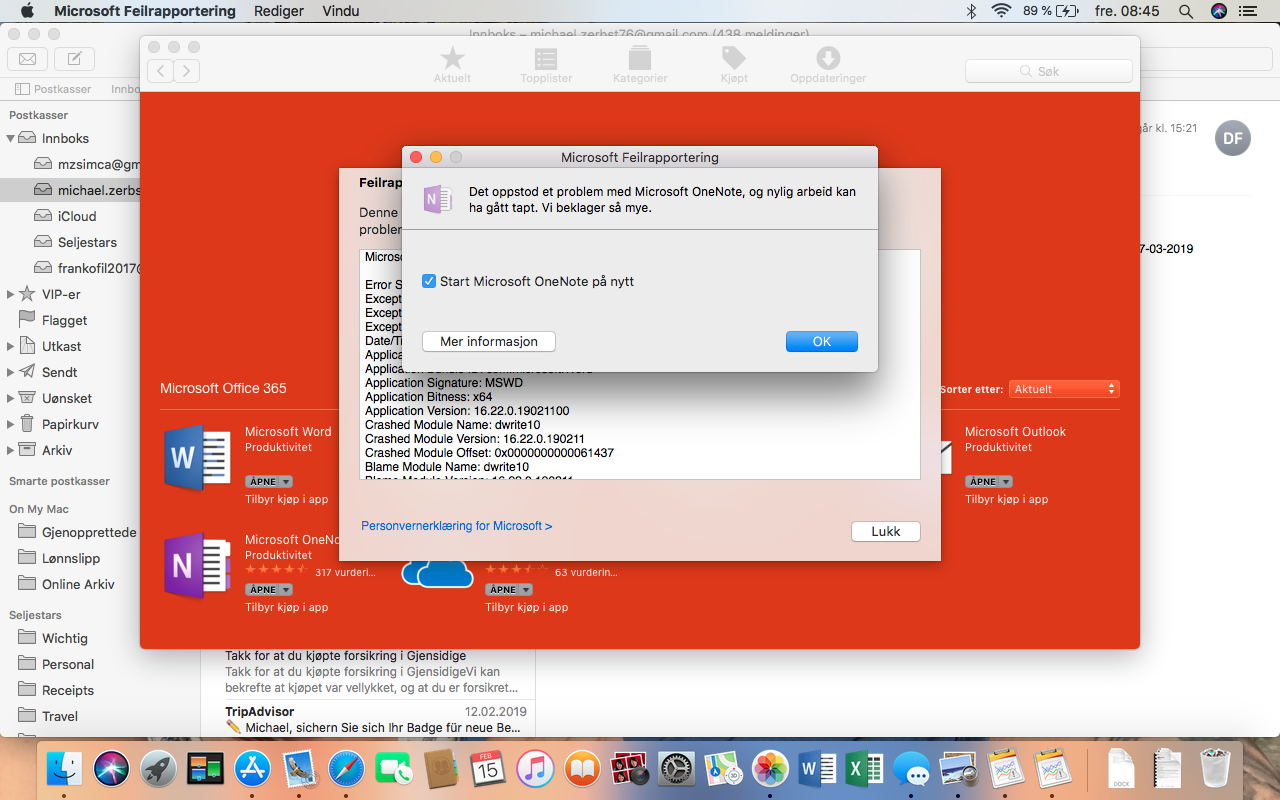
Task: Click ÅPNE dropdown arrow under Microsoft Outlook
Action: click(1005, 482)
